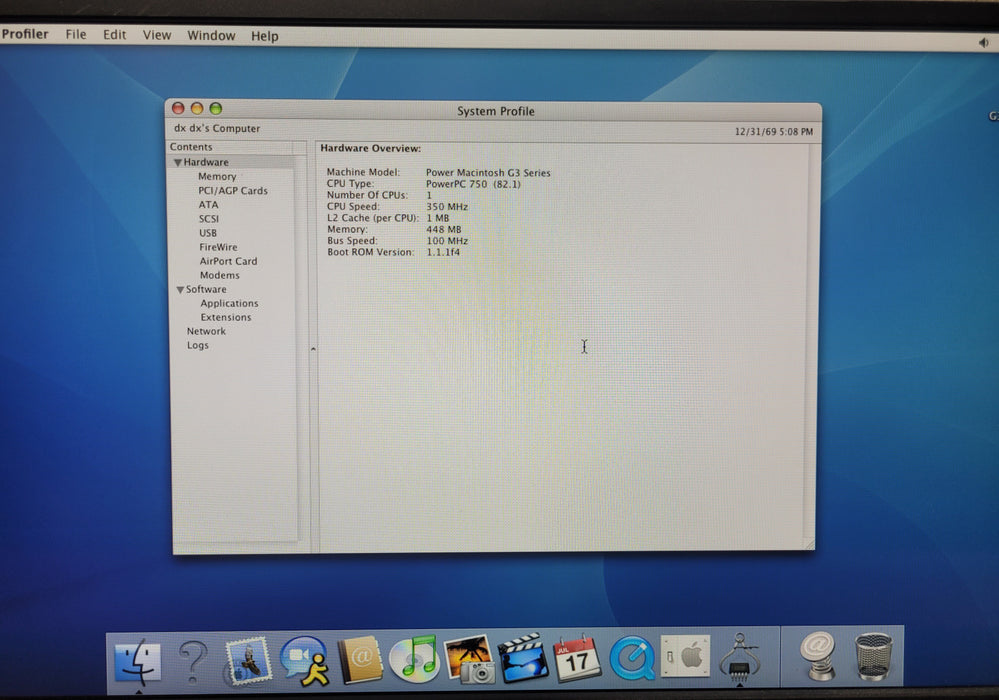The image size is (999, 700).
Task: Click the System Profiler Dock icon
Action: coord(739,658)
